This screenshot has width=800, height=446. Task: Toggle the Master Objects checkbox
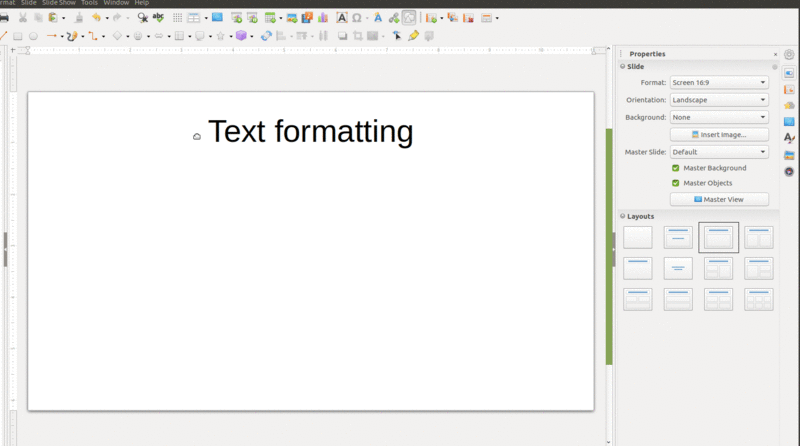(676, 183)
